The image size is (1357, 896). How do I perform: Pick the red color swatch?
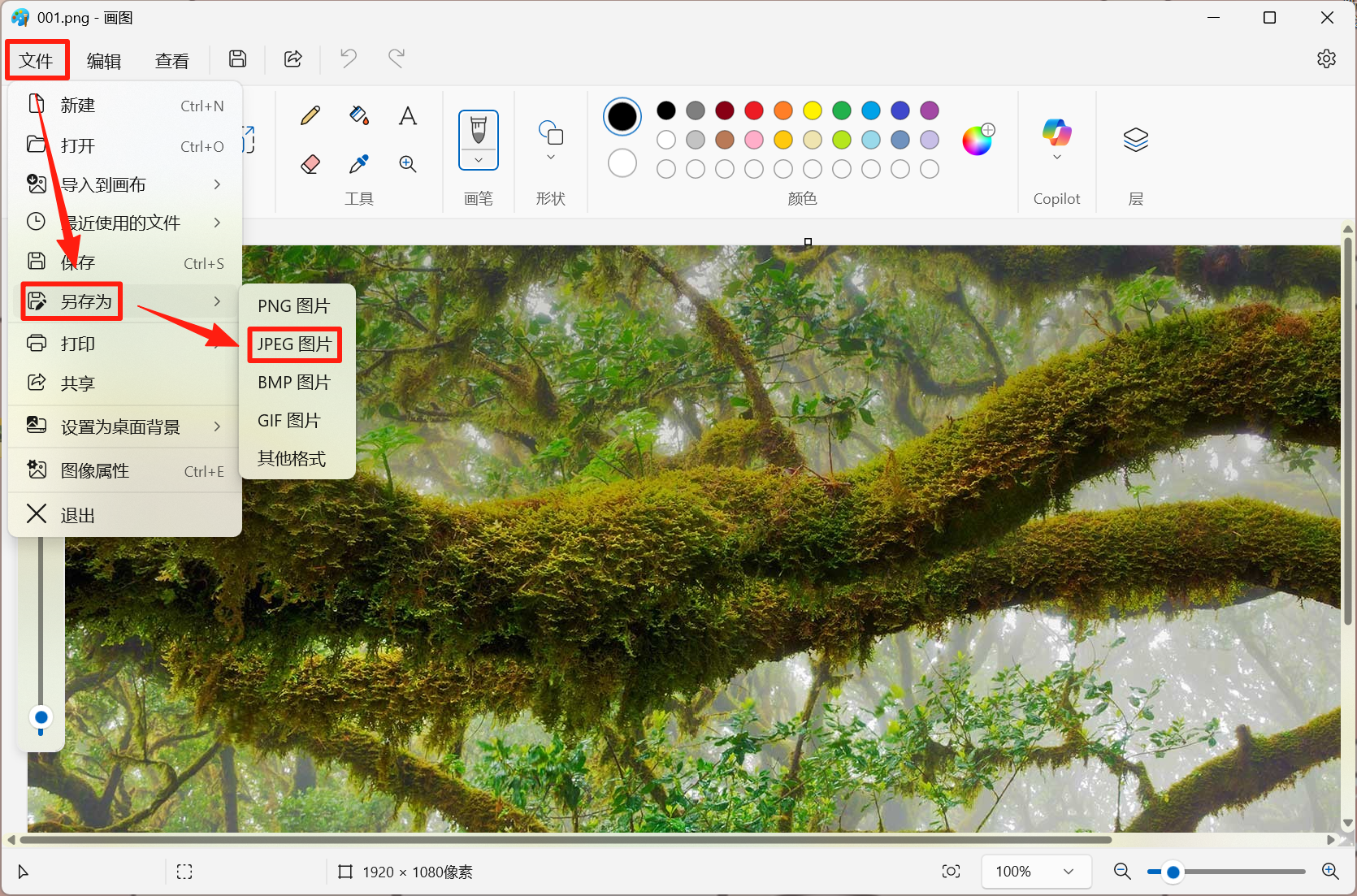coord(754,110)
